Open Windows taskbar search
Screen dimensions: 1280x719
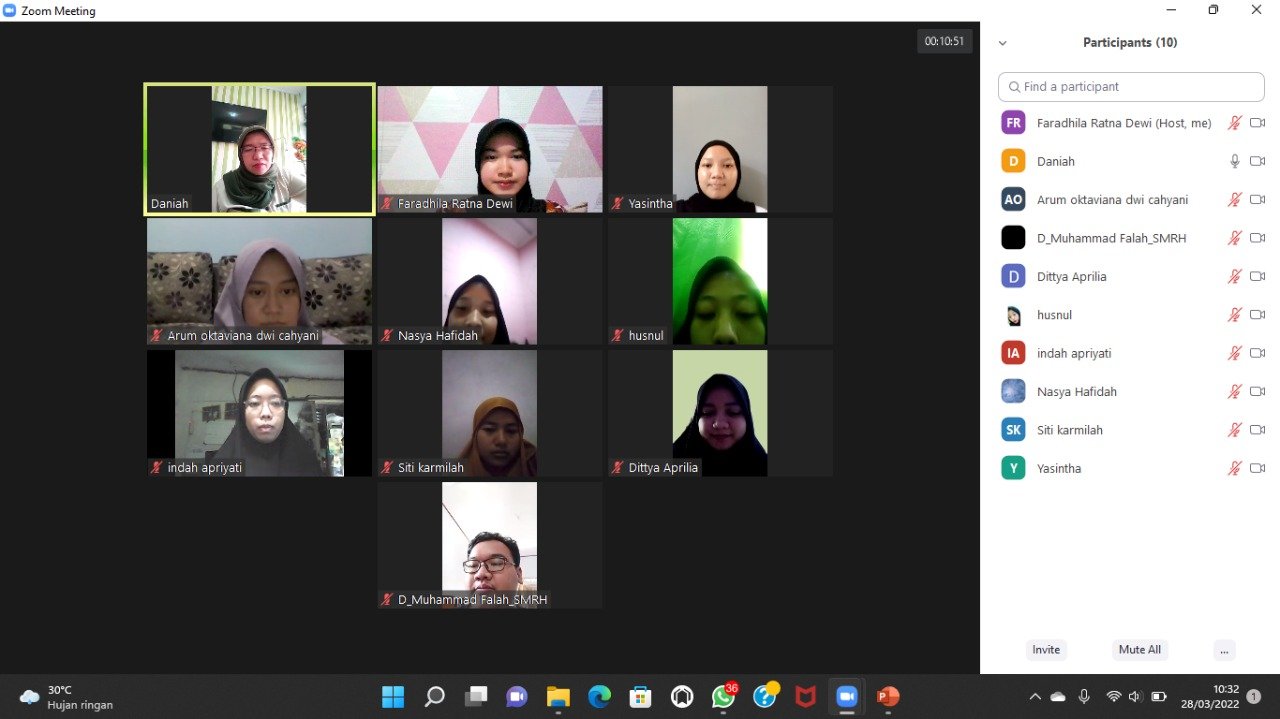click(434, 696)
